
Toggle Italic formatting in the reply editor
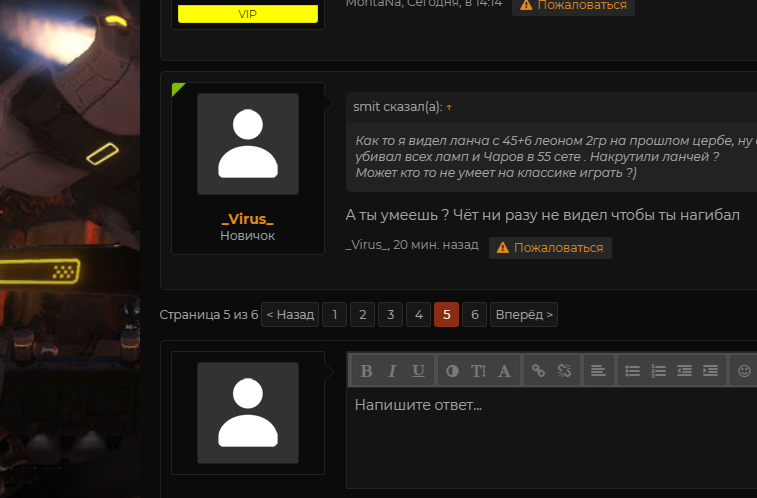point(392,371)
